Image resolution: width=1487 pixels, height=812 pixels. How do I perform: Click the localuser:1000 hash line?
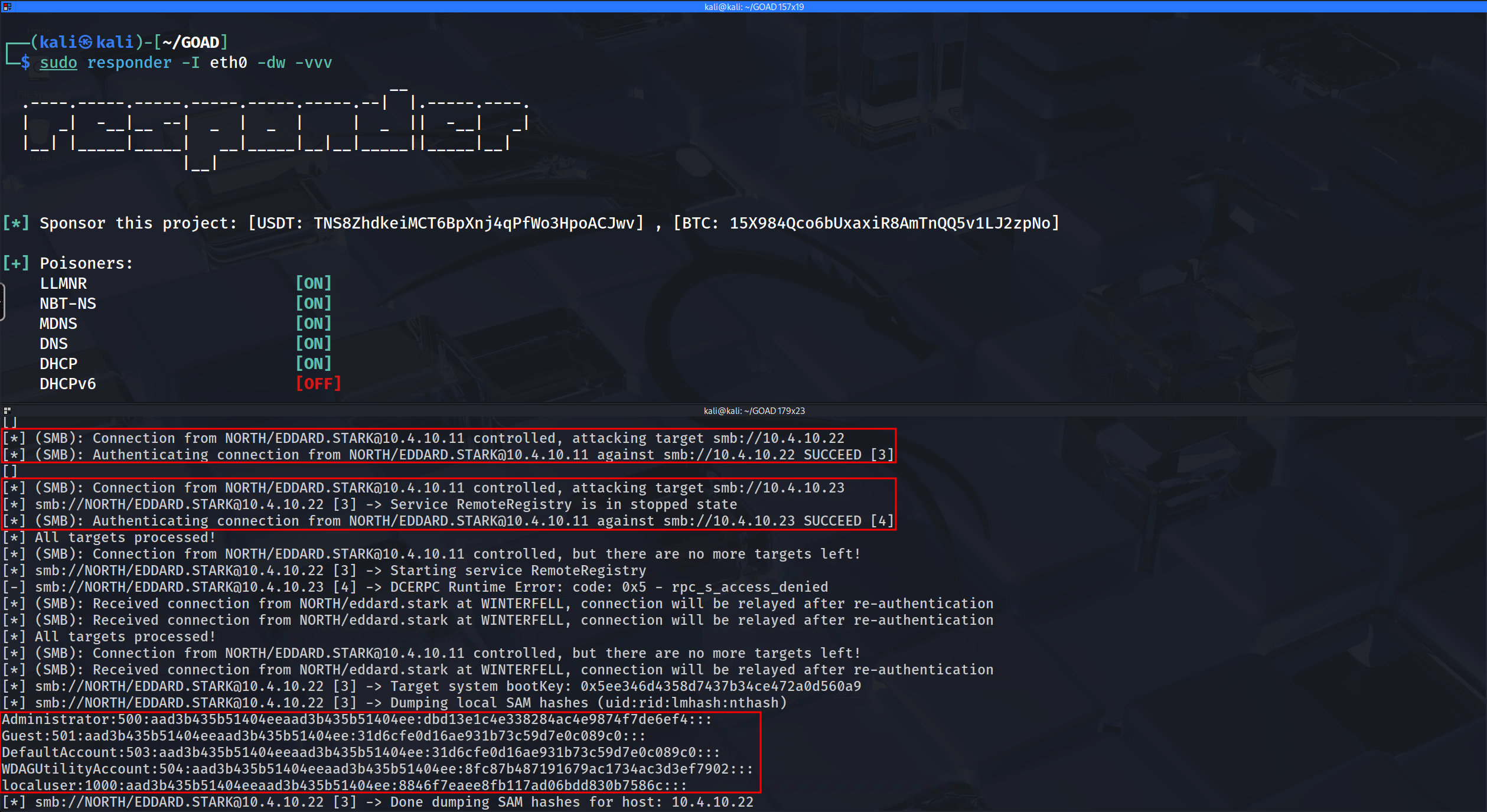point(344,785)
